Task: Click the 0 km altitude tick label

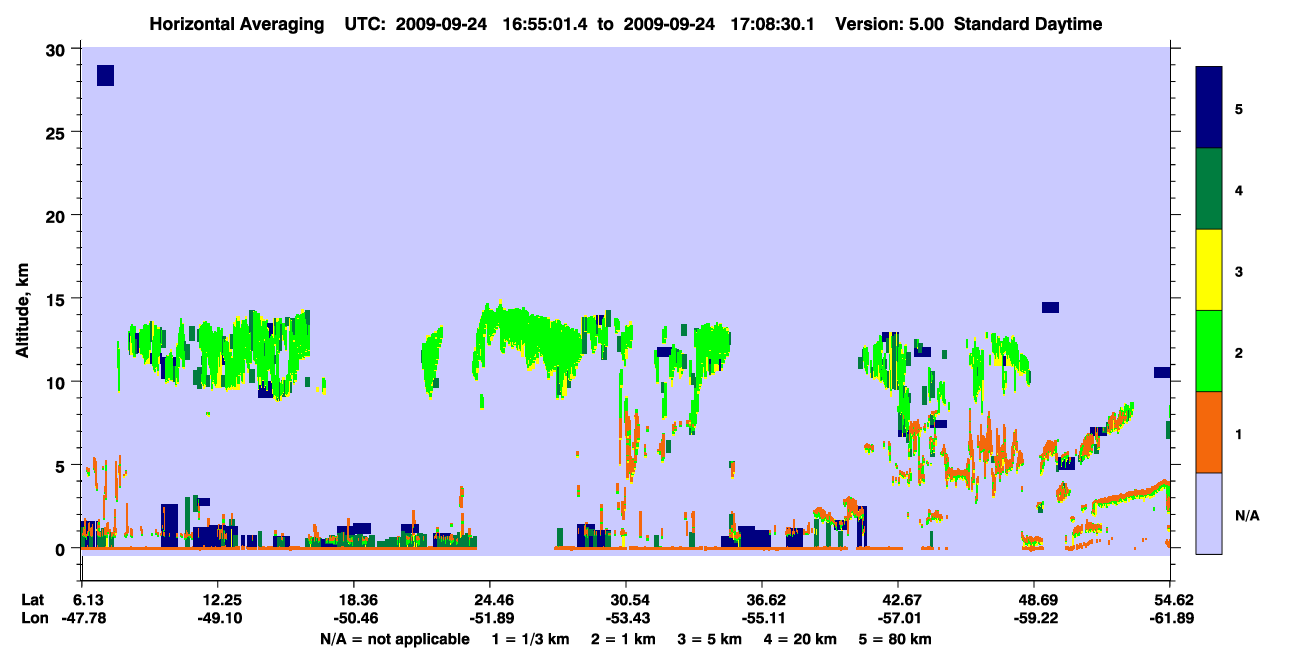Action: (x=63, y=549)
